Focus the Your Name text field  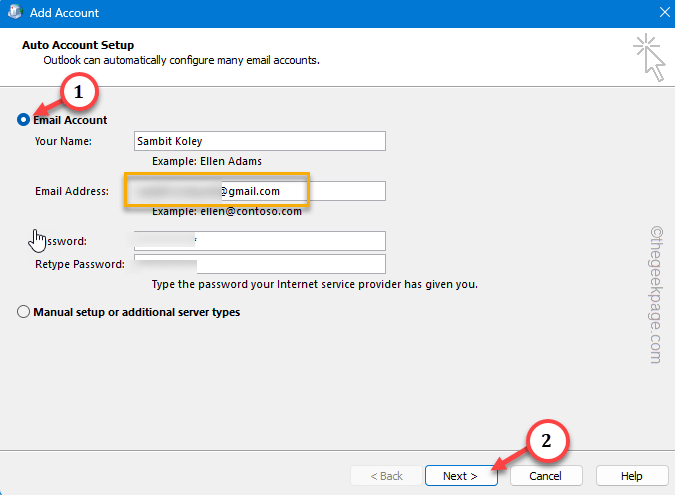coord(259,141)
